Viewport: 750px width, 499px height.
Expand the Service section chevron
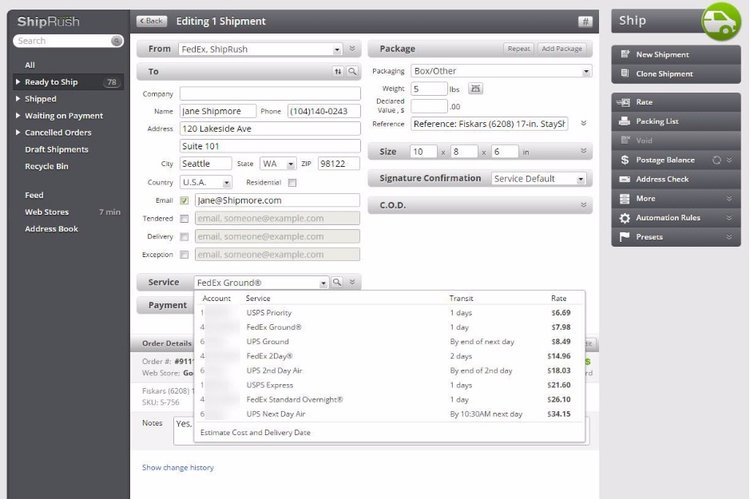[x=352, y=282]
